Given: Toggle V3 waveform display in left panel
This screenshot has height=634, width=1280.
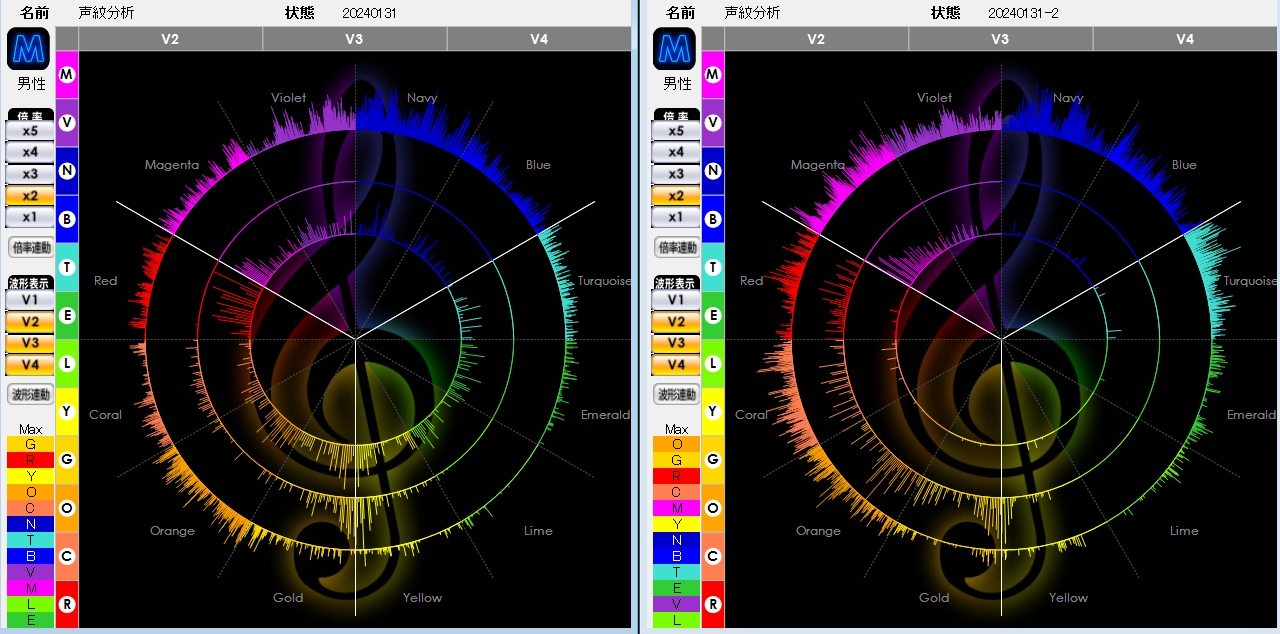Looking at the screenshot, I should [x=30, y=343].
